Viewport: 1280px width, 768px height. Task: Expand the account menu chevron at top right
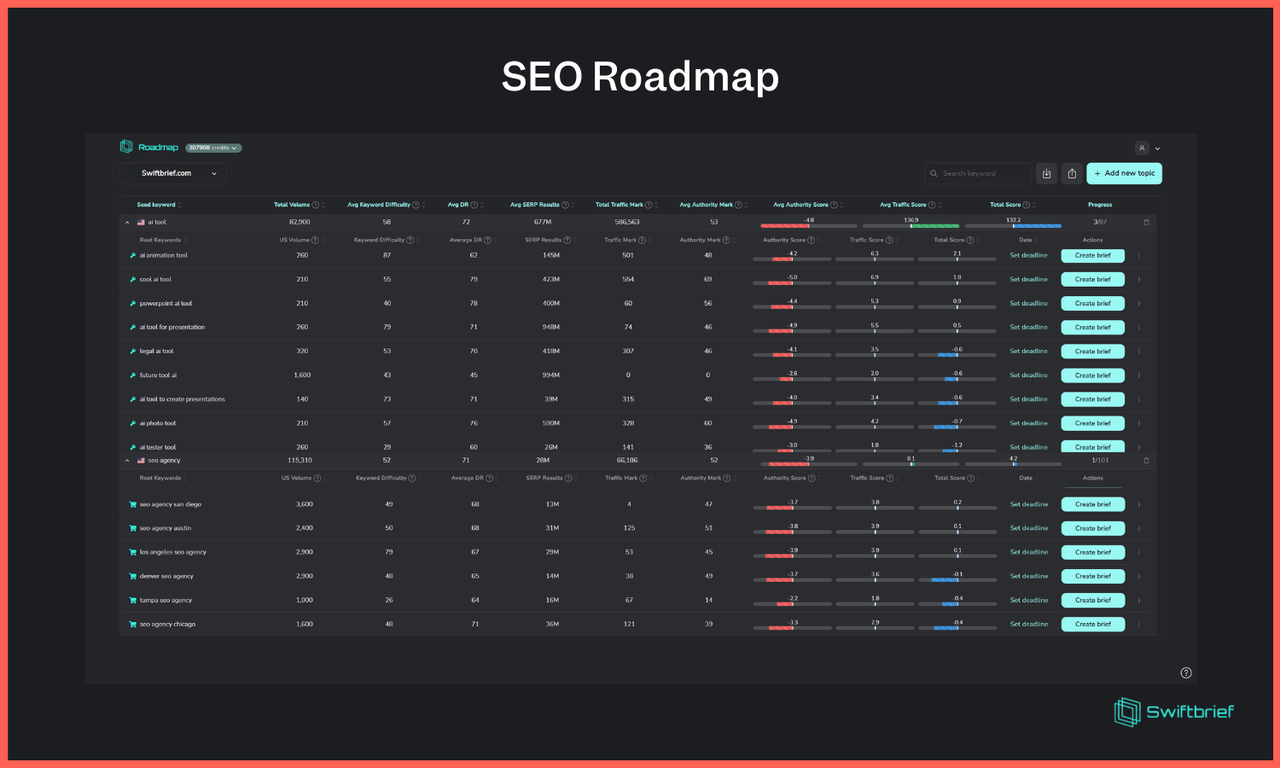pyautogui.click(x=1158, y=148)
